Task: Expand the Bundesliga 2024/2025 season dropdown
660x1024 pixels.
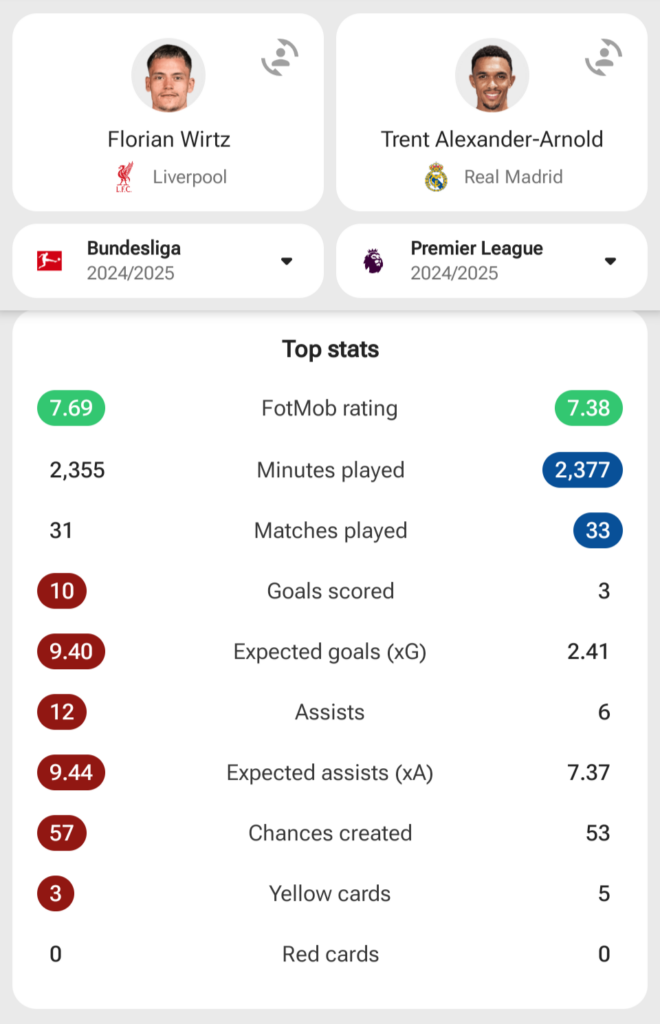Action: [x=168, y=261]
